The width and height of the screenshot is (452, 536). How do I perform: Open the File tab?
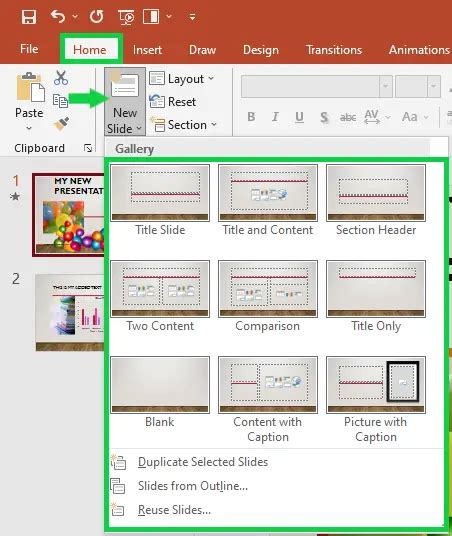tap(29, 49)
